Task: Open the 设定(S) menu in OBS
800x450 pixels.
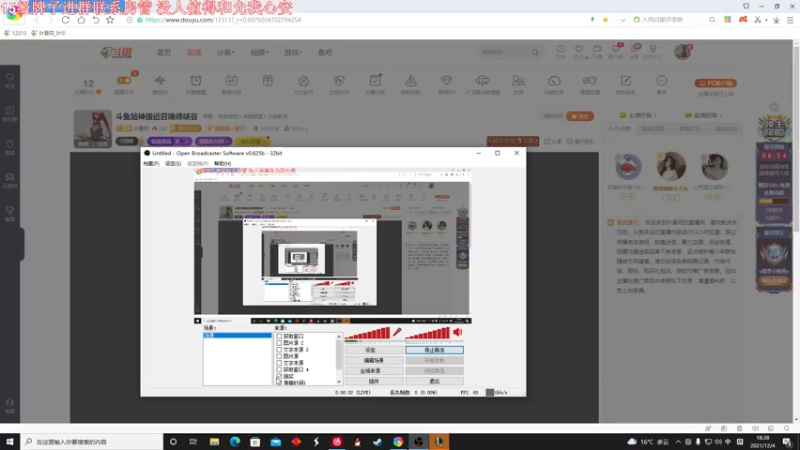Action: click(173, 164)
